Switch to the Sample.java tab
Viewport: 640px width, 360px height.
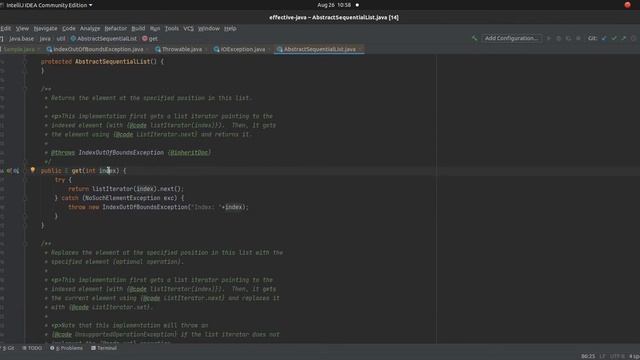(20, 49)
